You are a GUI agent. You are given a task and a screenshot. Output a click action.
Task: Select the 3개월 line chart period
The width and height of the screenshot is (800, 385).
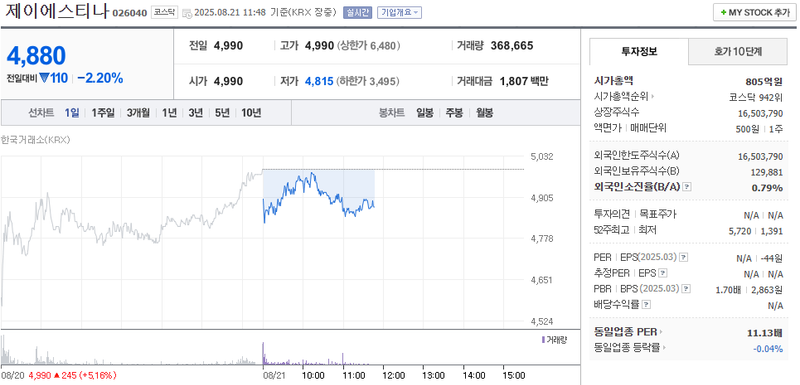[138, 113]
